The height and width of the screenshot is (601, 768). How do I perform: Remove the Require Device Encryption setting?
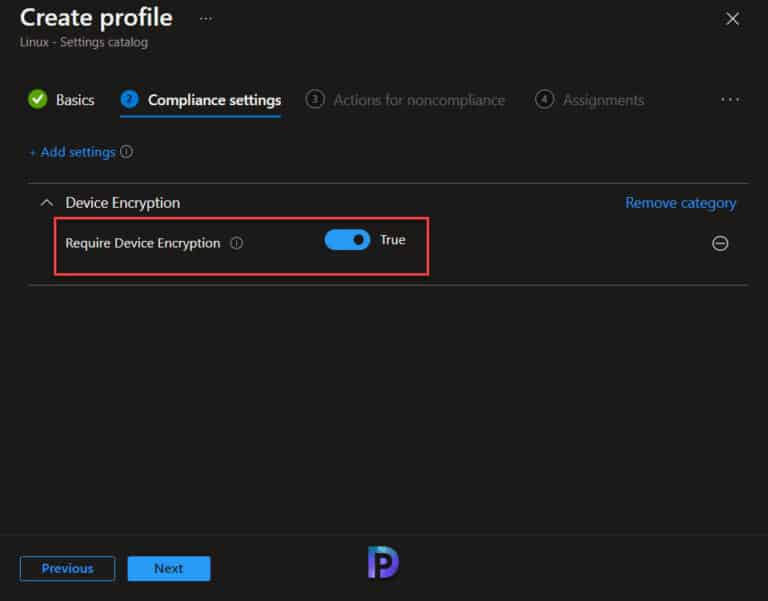coord(720,243)
